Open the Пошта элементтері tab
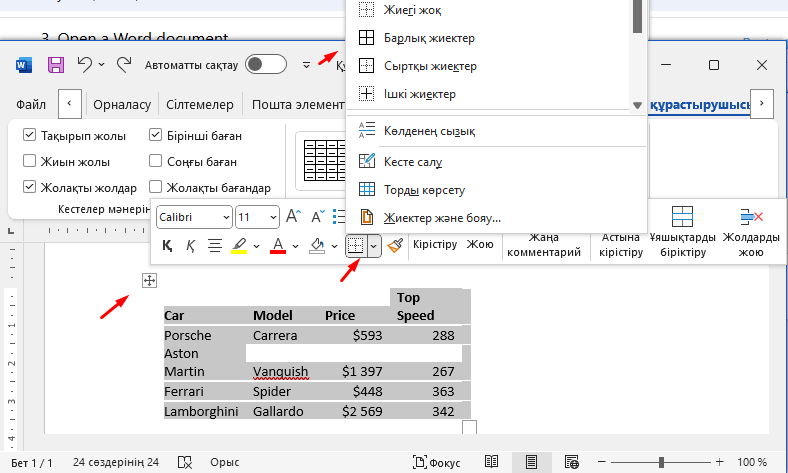 pyautogui.click(x=298, y=105)
